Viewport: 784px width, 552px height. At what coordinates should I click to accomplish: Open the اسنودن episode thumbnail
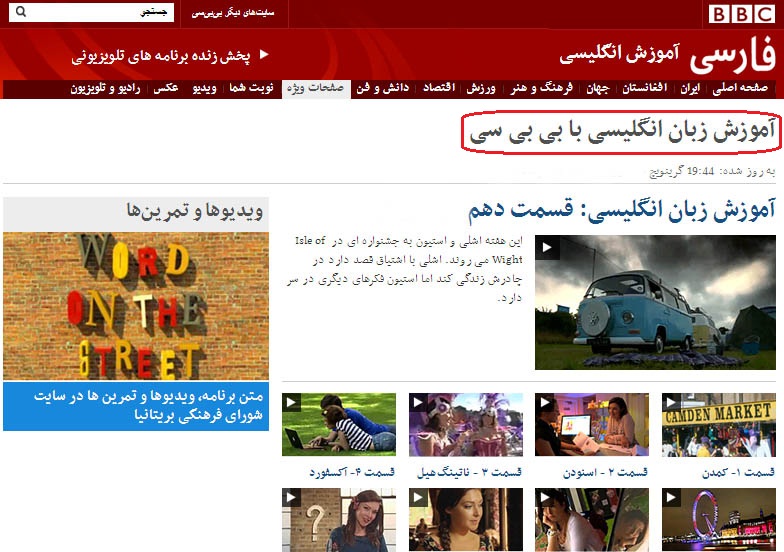click(592, 424)
